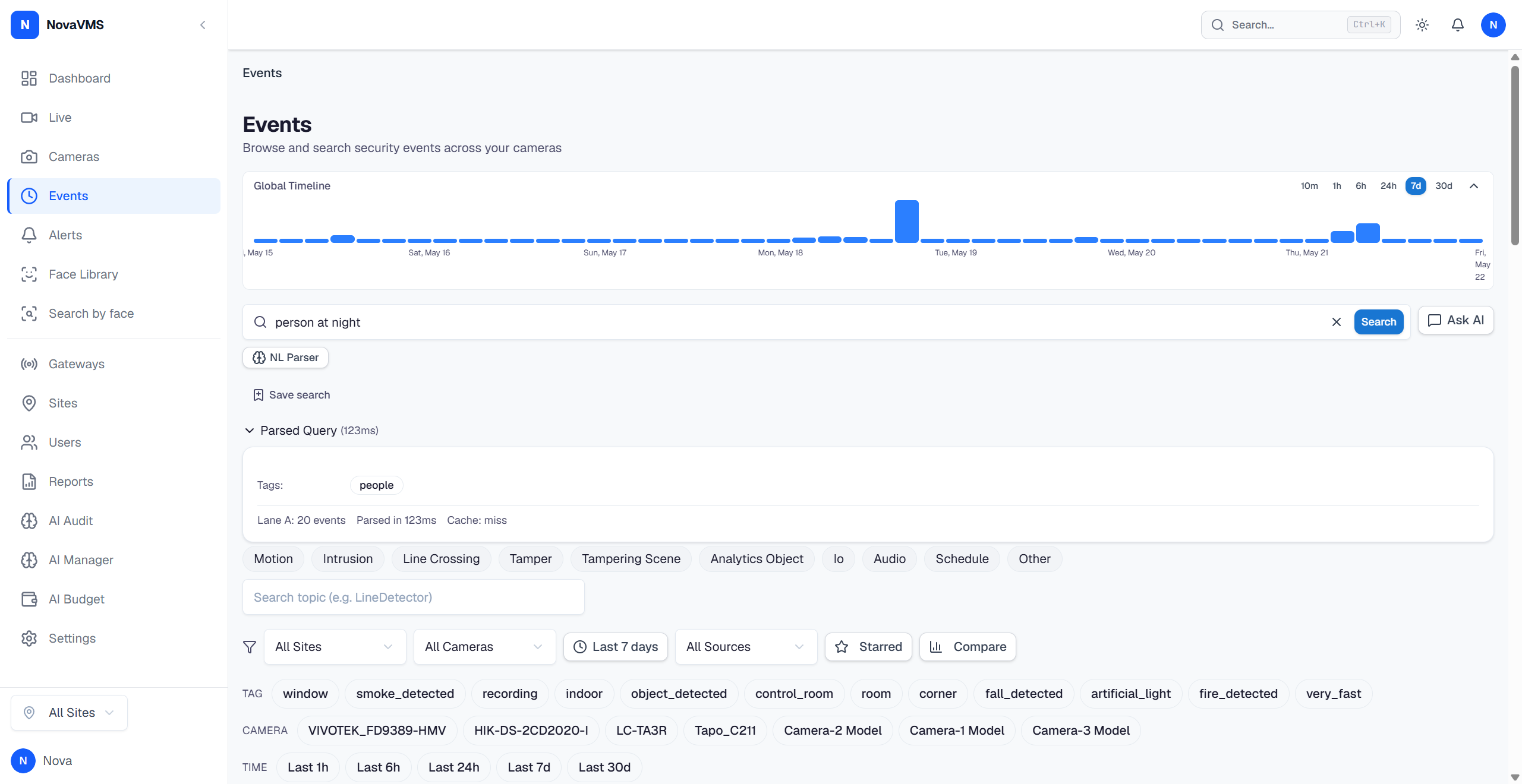Open the All Sites selector in sidebar footer

pyautogui.click(x=69, y=713)
